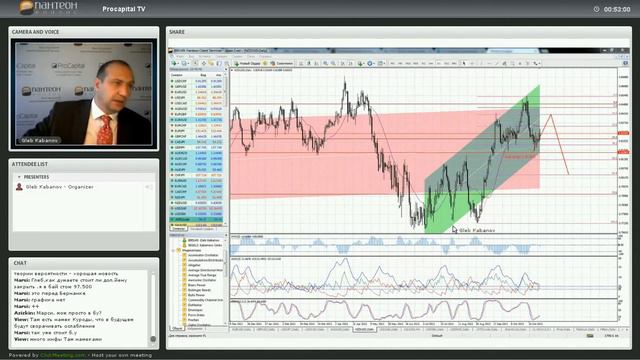This screenshot has height=360, width=640.
Task: Toggle the Chart Shift button
Action: (x=351, y=63)
